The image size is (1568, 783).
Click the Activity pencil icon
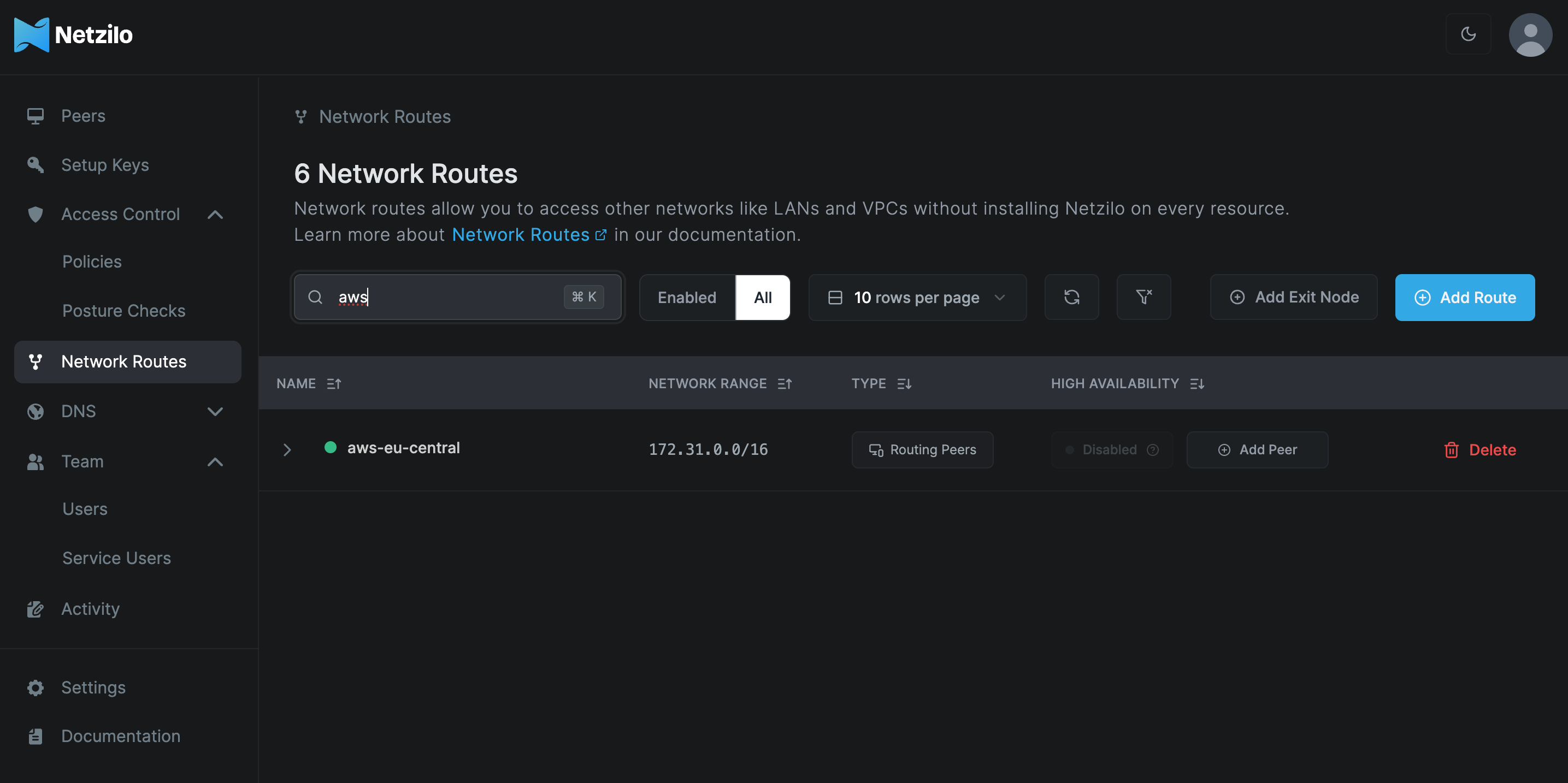click(x=36, y=609)
